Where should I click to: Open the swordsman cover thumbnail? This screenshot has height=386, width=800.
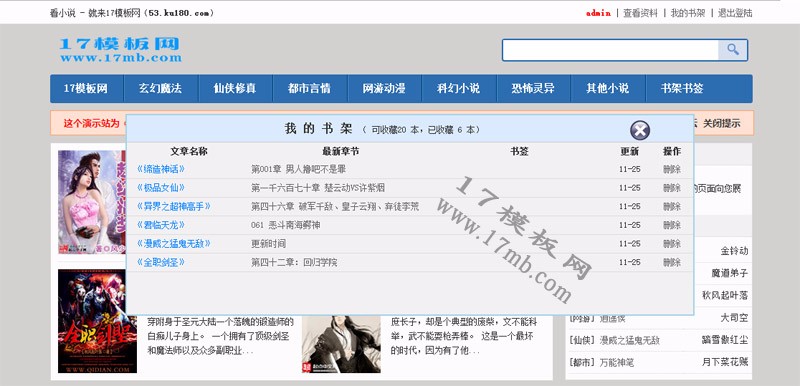point(341,344)
